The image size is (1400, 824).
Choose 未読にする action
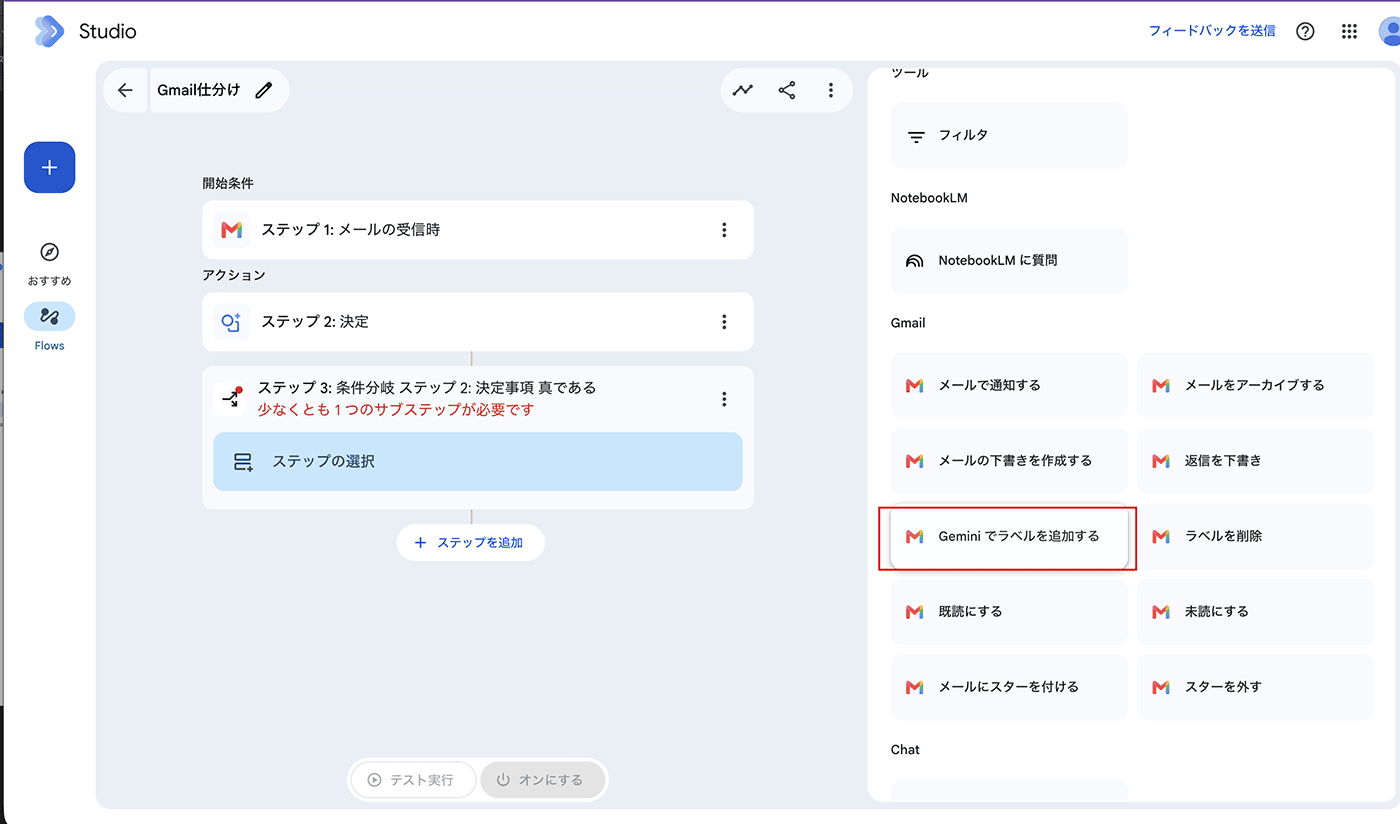click(x=1255, y=612)
